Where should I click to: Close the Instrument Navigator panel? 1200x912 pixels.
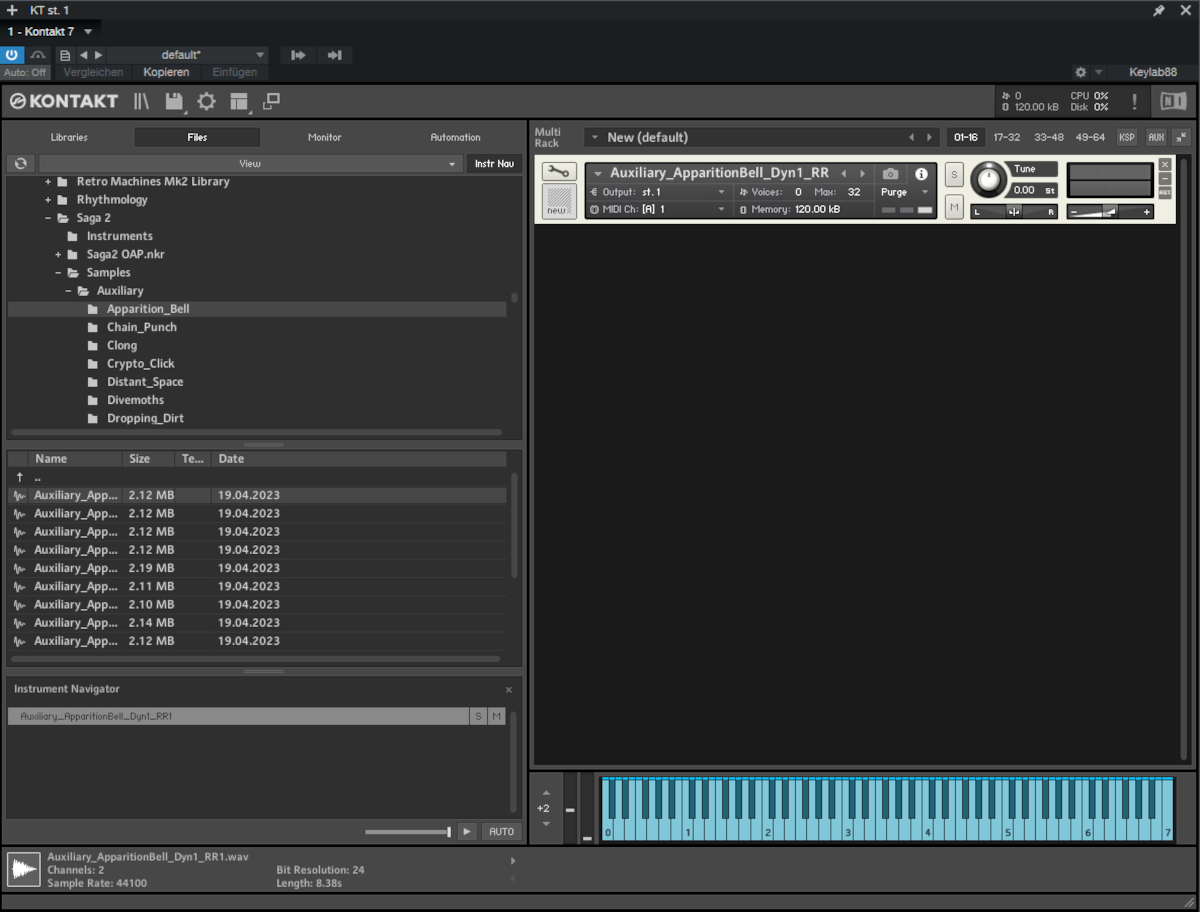(508, 690)
